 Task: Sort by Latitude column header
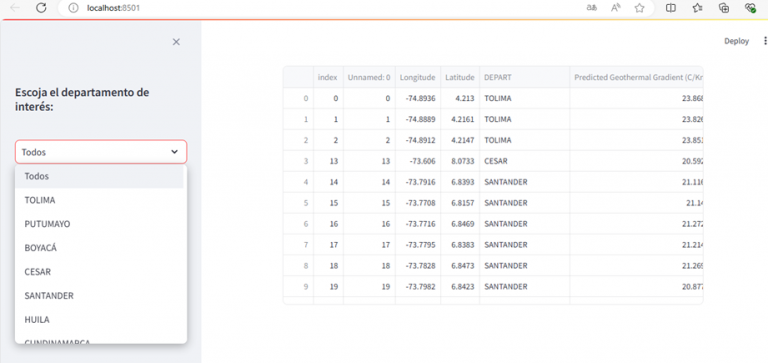click(x=460, y=77)
